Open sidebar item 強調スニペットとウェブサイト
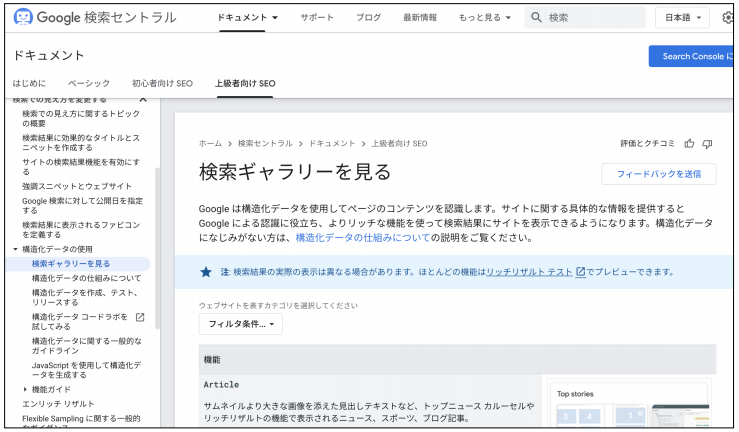The width and height of the screenshot is (739, 432). point(77,186)
